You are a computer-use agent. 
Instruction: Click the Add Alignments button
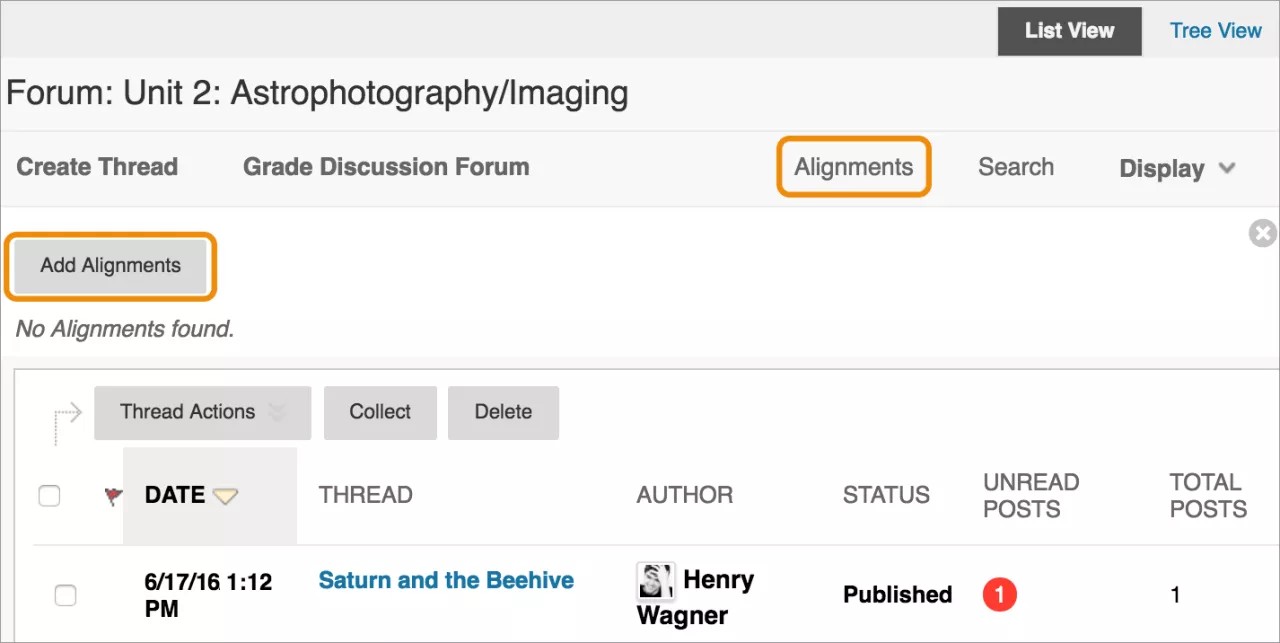pos(111,266)
